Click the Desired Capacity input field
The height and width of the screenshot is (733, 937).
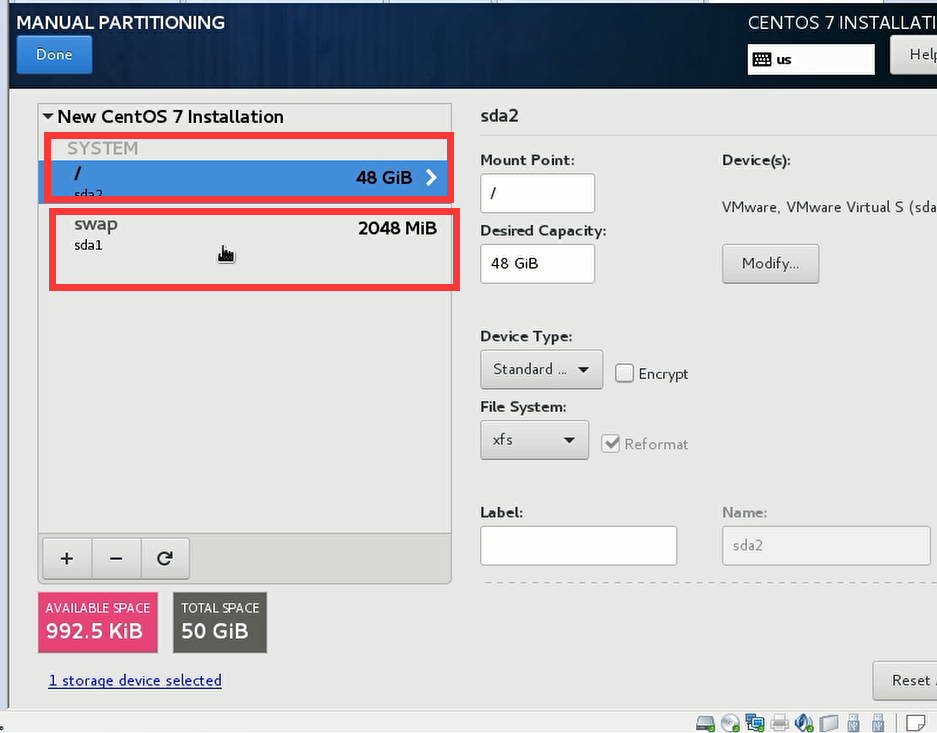pyautogui.click(x=537, y=264)
